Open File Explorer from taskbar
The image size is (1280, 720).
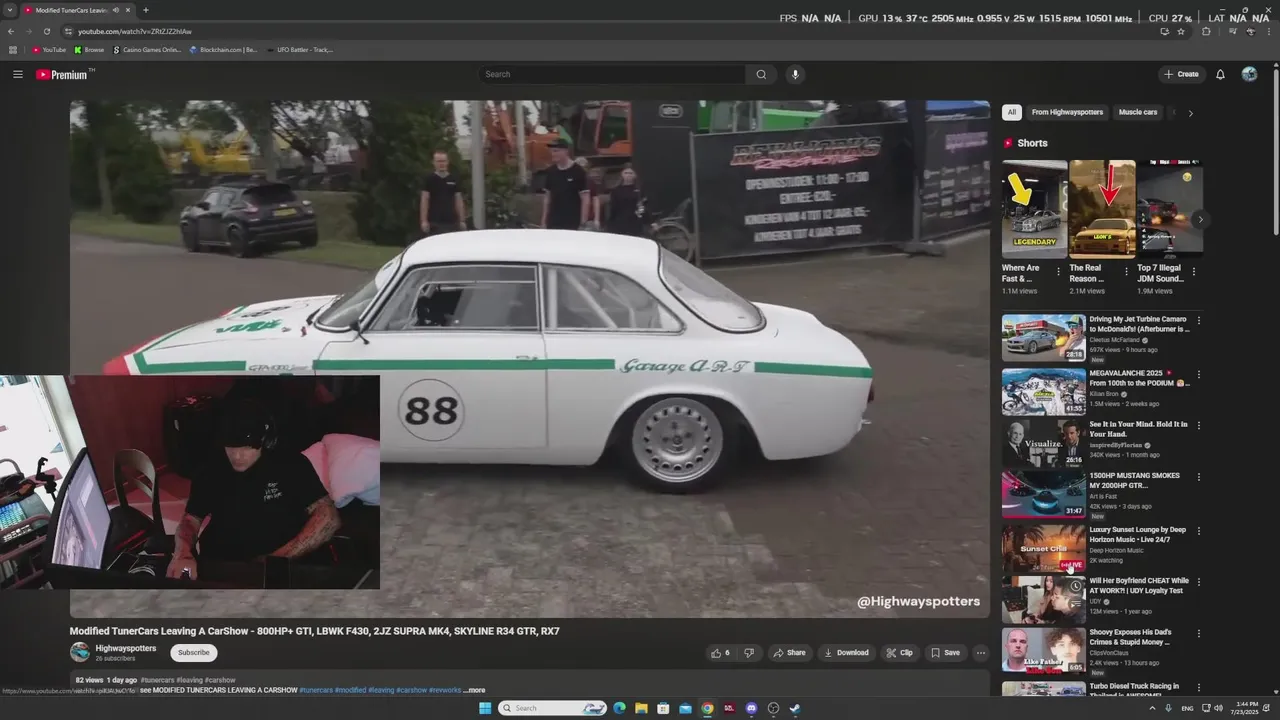coord(641,708)
